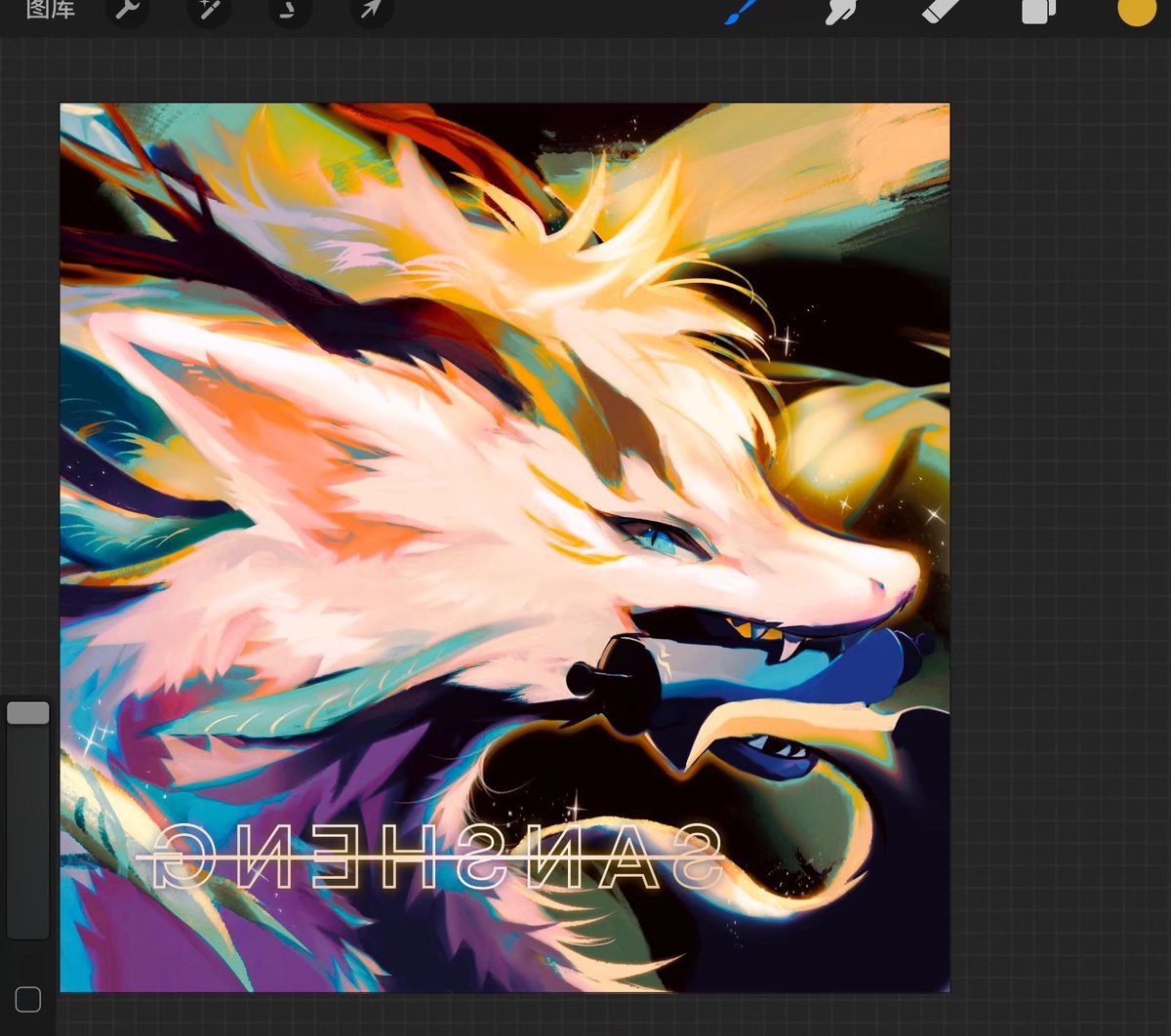The image size is (1171, 1036).
Task: Select the Eraser tool
Action: tap(942, 12)
